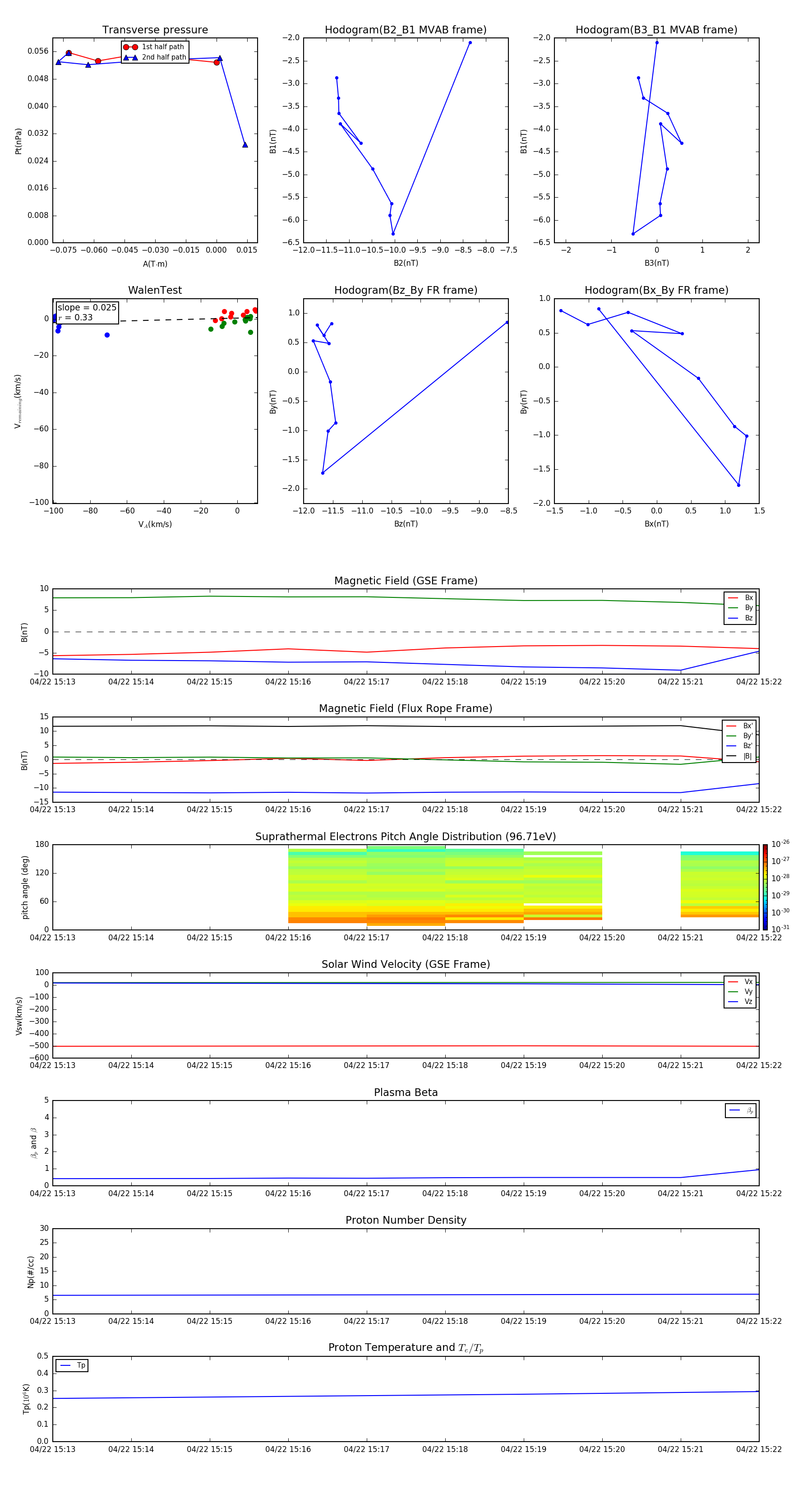Select the Vz entry in velocity legend
This screenshot has width=812, height=1489.
pos(740,1002)
